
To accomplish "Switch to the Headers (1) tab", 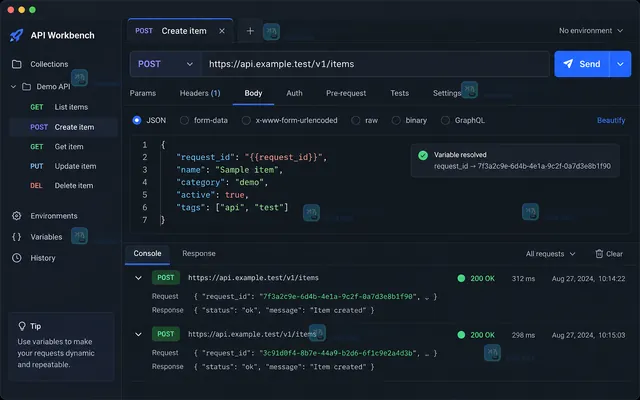I will pyautogui.click(x=200, y=93).
